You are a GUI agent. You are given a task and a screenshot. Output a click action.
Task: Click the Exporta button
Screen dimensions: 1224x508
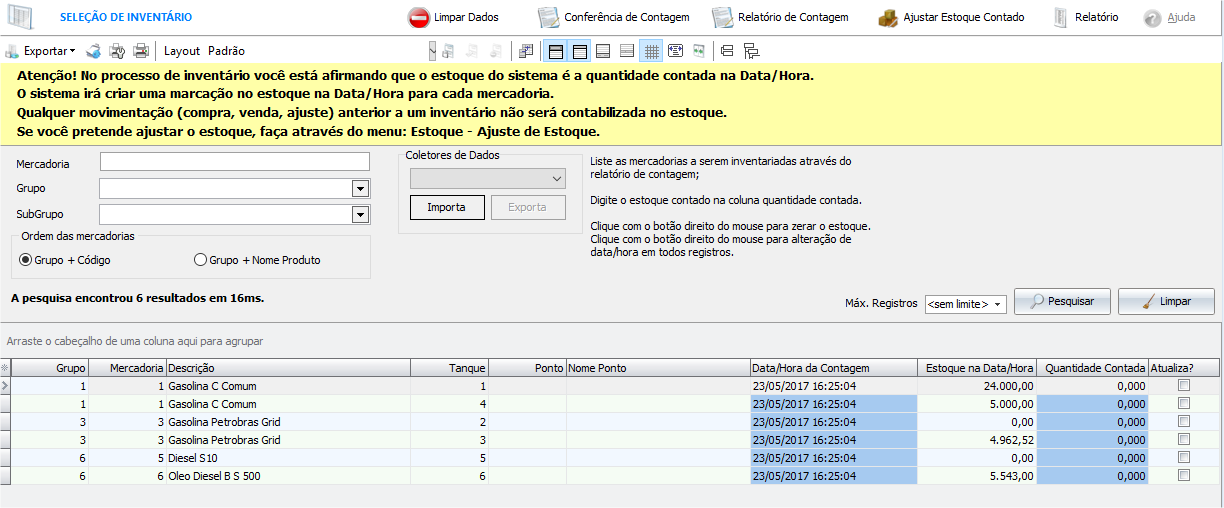(x=528, y=207)
